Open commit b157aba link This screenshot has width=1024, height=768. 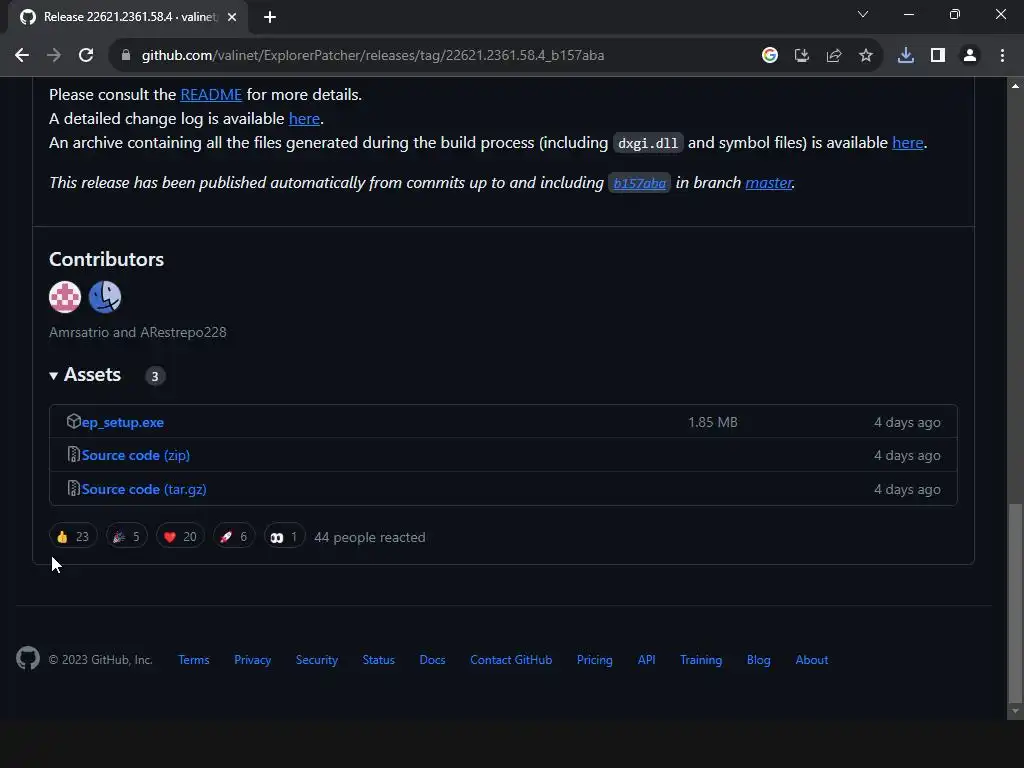coord(639,183)
